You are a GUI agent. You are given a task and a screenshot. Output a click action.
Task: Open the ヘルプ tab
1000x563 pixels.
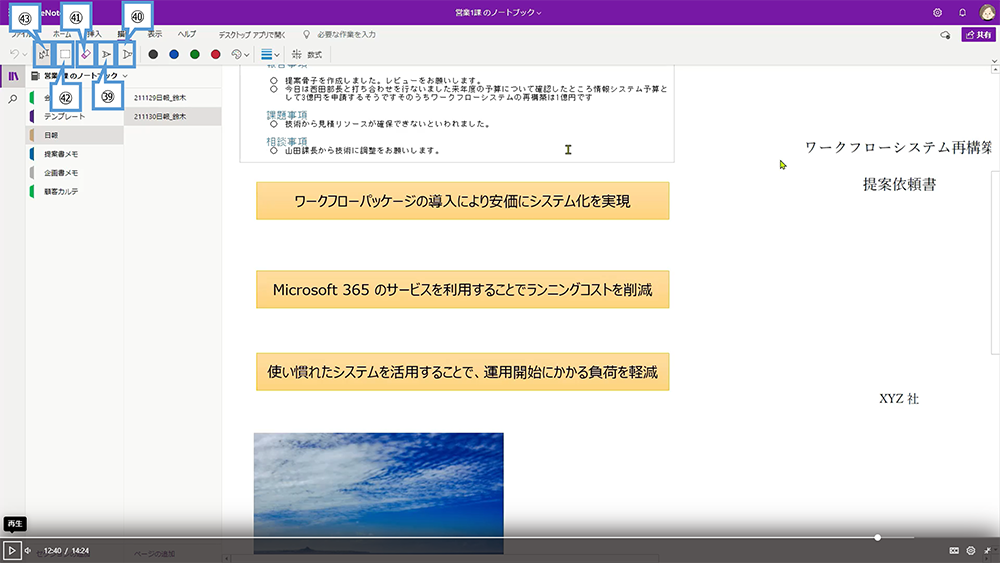pos(187,34)
